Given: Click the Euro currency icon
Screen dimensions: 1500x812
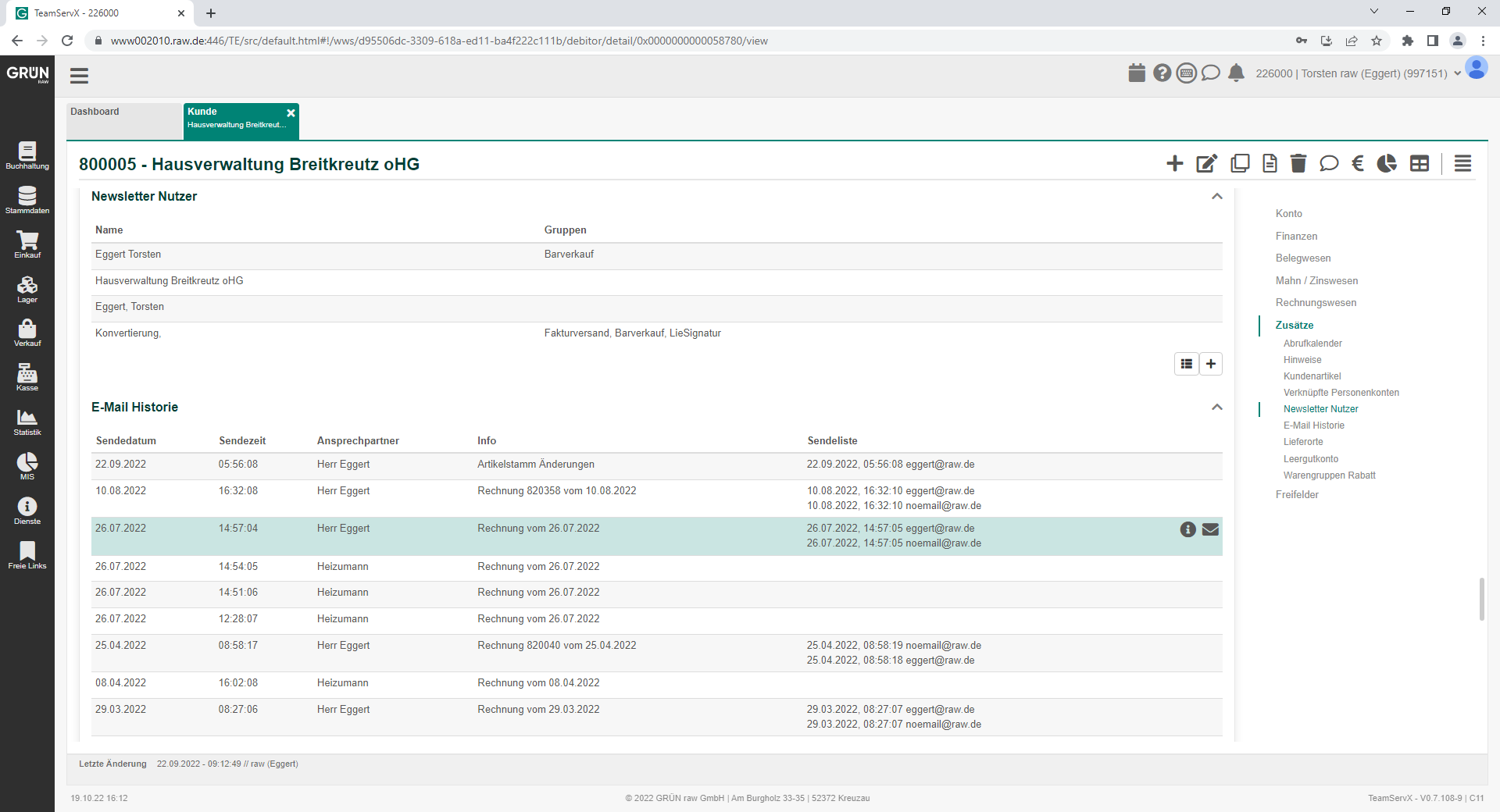Looking at the screenshot, I should [x=1358, y=163].
